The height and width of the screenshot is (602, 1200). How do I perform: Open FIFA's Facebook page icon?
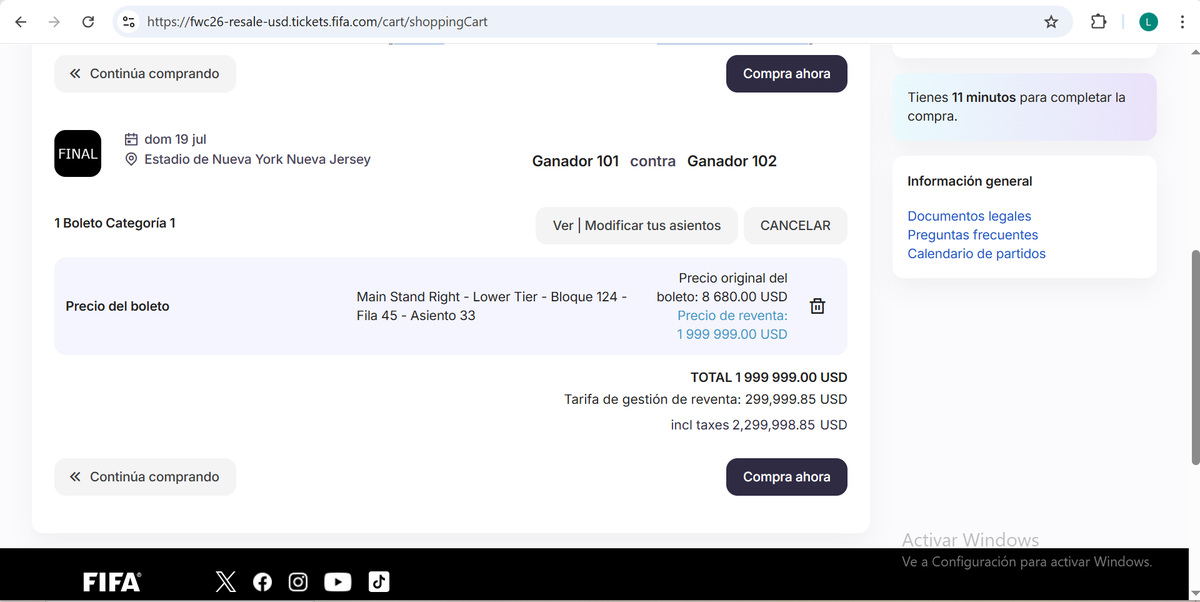262,582
